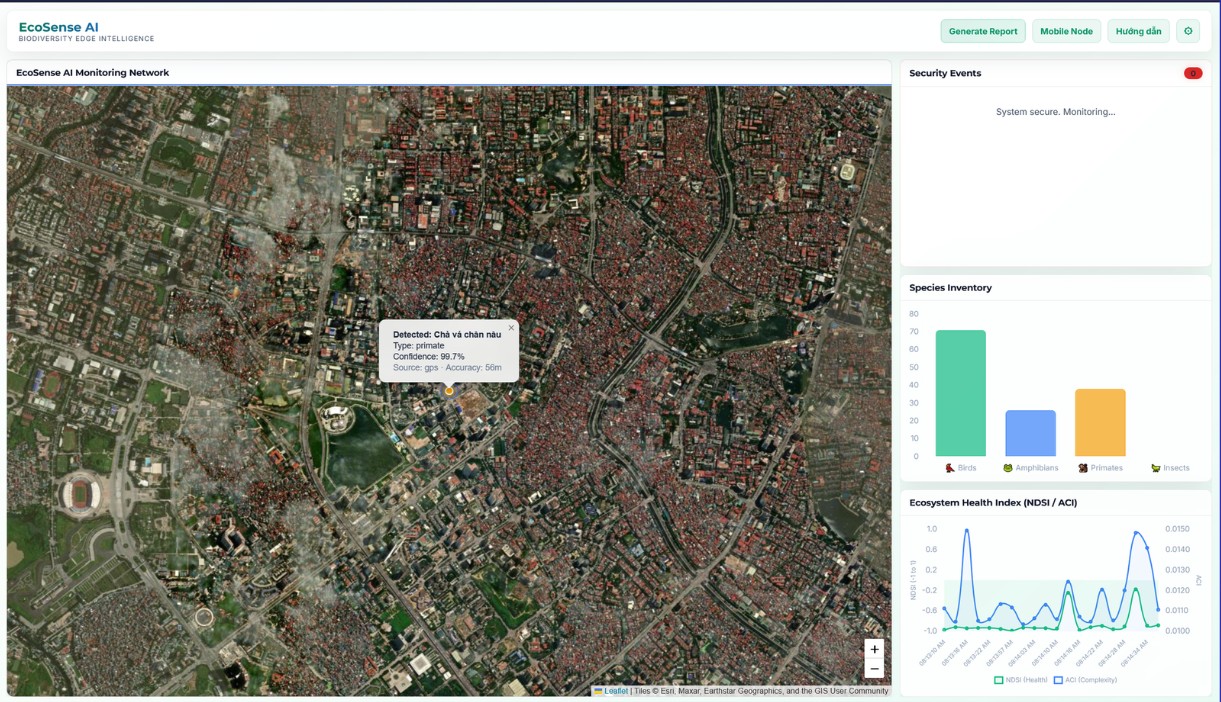Select the orange Primates bar
Viewport: 1221px width, 702px height.
1100,422
